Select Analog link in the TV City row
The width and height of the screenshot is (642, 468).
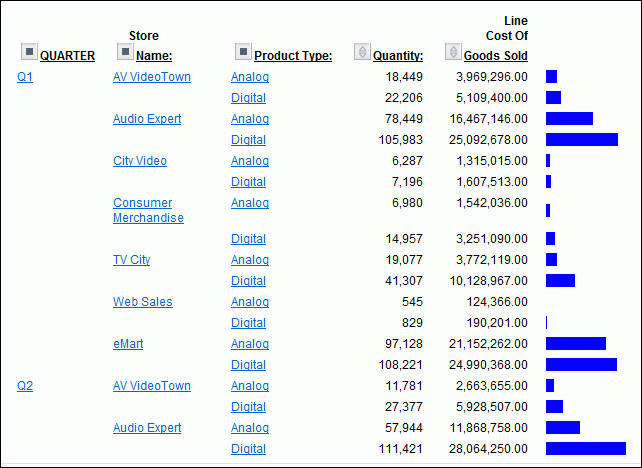tap(250, 260)
